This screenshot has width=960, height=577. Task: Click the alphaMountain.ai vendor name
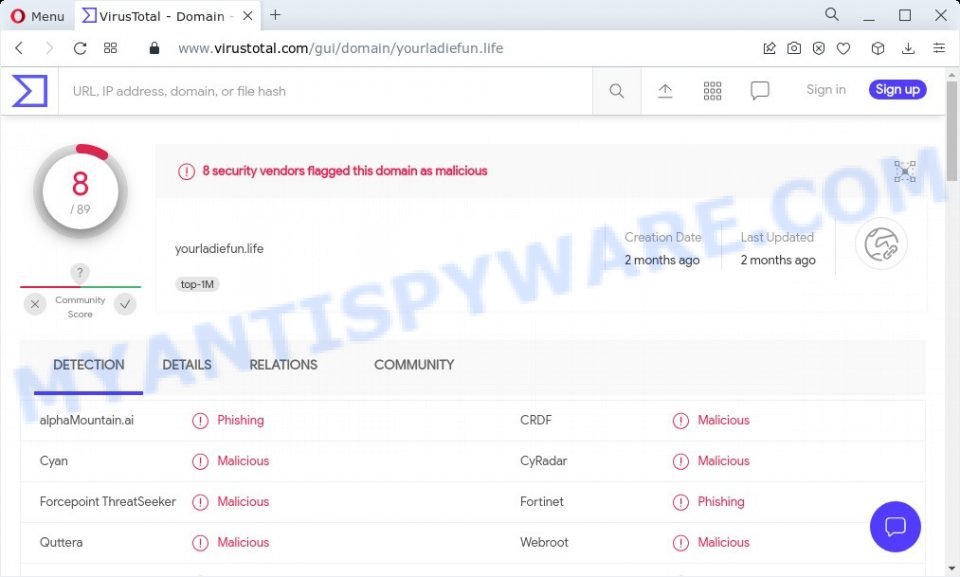[87, 420]
